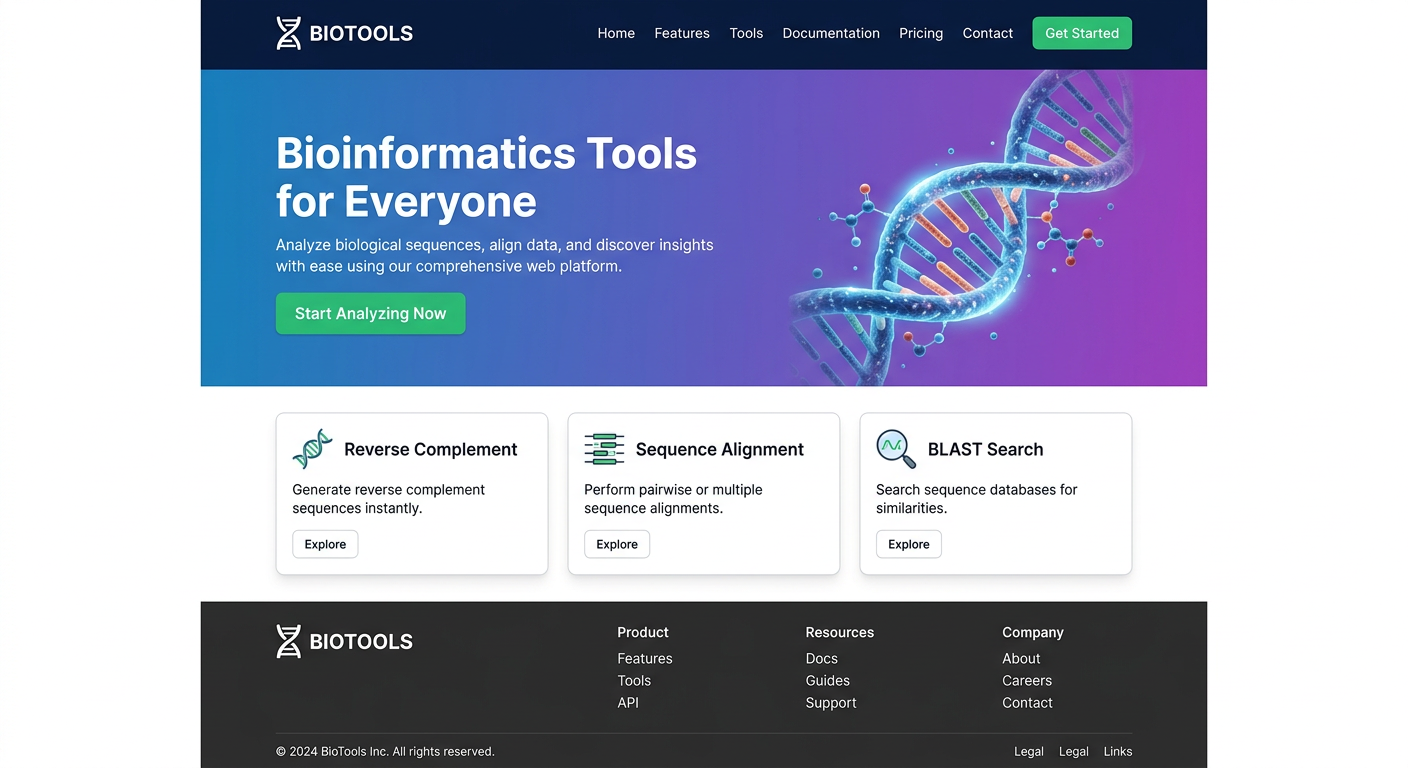Select Features in the top navigation bar
1408x768 pixels.
pyautogui.click(x=682, y=33)
